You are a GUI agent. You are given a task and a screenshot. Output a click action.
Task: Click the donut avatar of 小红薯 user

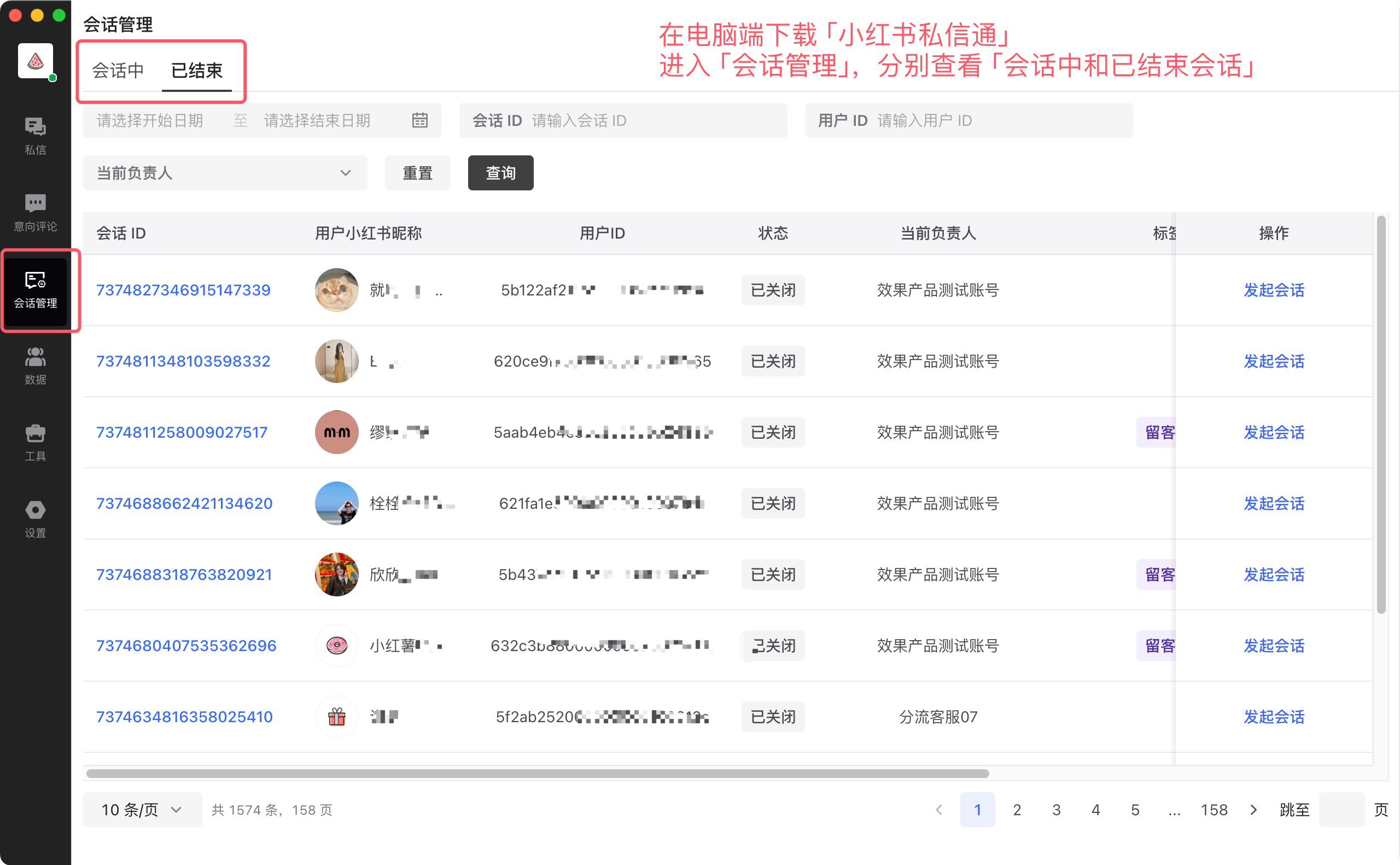tap(337, 645)
